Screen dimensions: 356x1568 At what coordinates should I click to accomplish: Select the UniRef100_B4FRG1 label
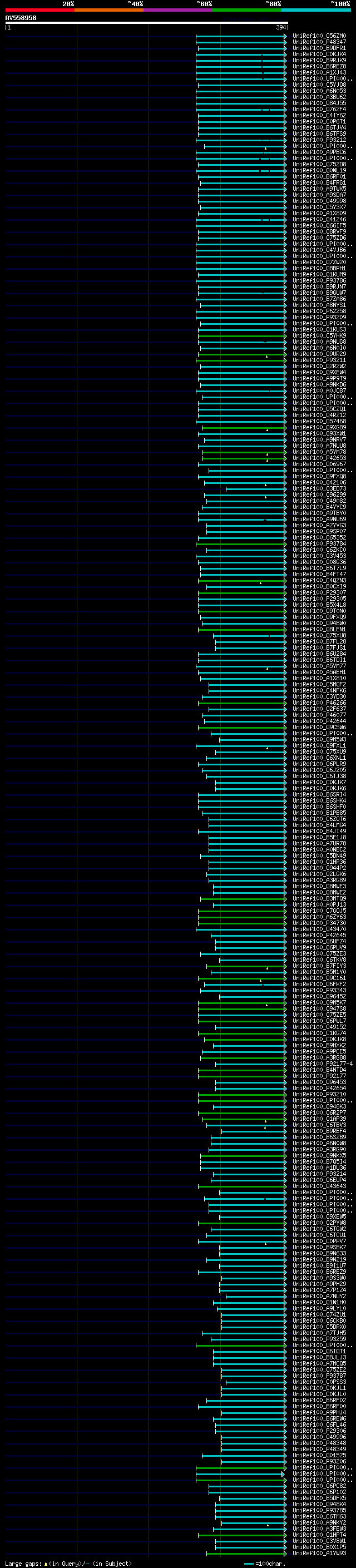click(x=319, y=182)
